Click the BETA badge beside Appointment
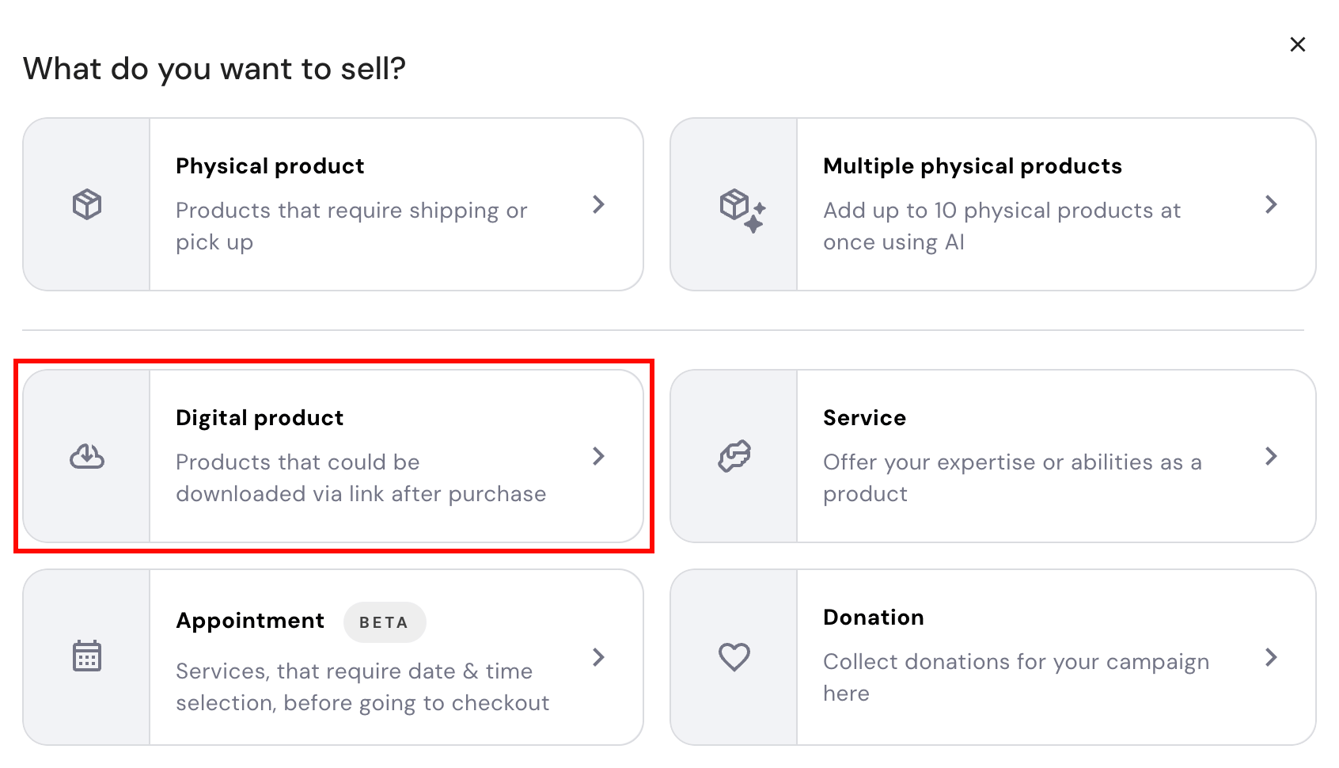The height and width of the screenshot is (768, 1339). pyautogui.click(x=385, y=622)
